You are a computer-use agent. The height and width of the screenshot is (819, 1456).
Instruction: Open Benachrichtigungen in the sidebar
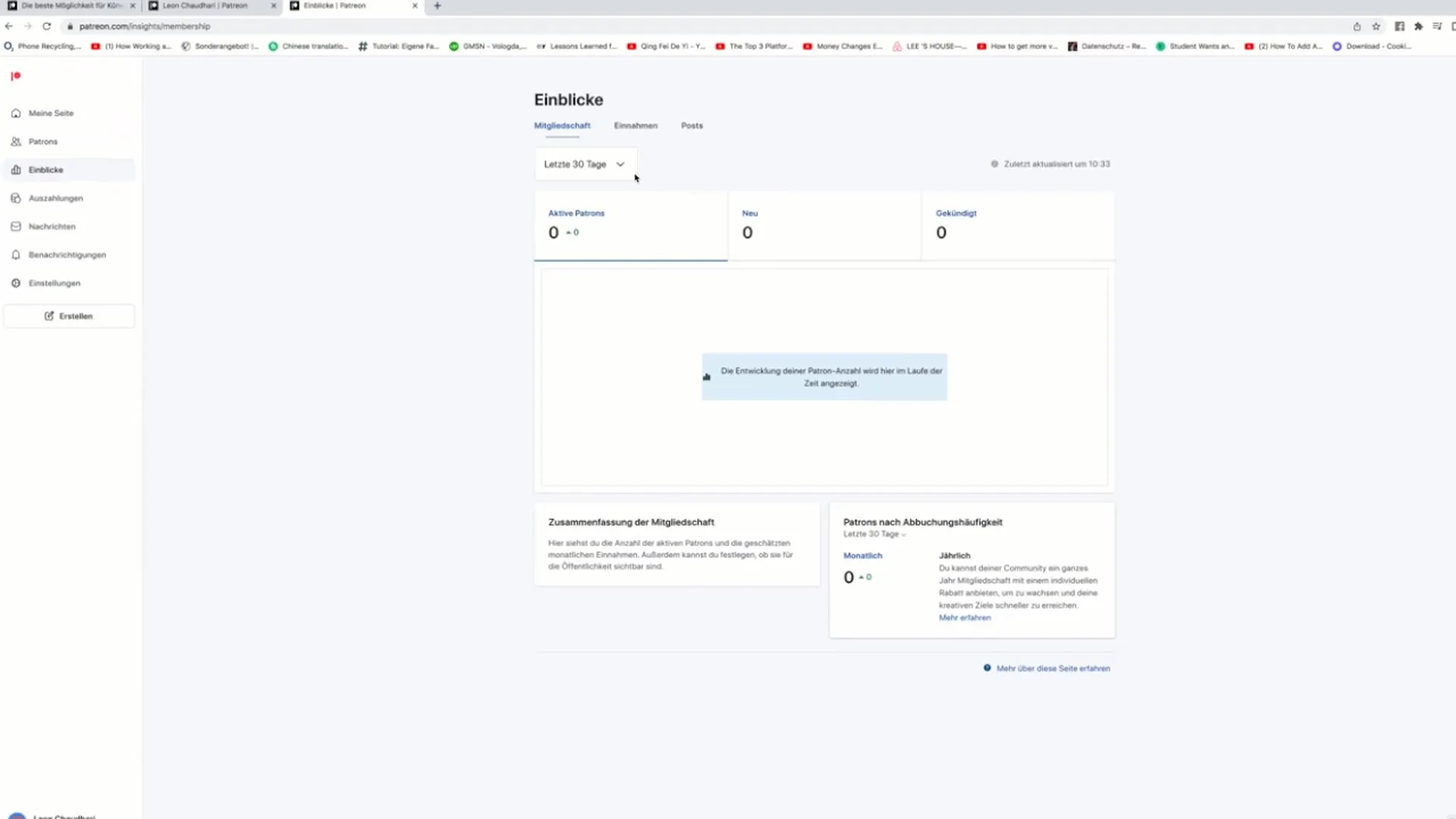click(69, 255)
